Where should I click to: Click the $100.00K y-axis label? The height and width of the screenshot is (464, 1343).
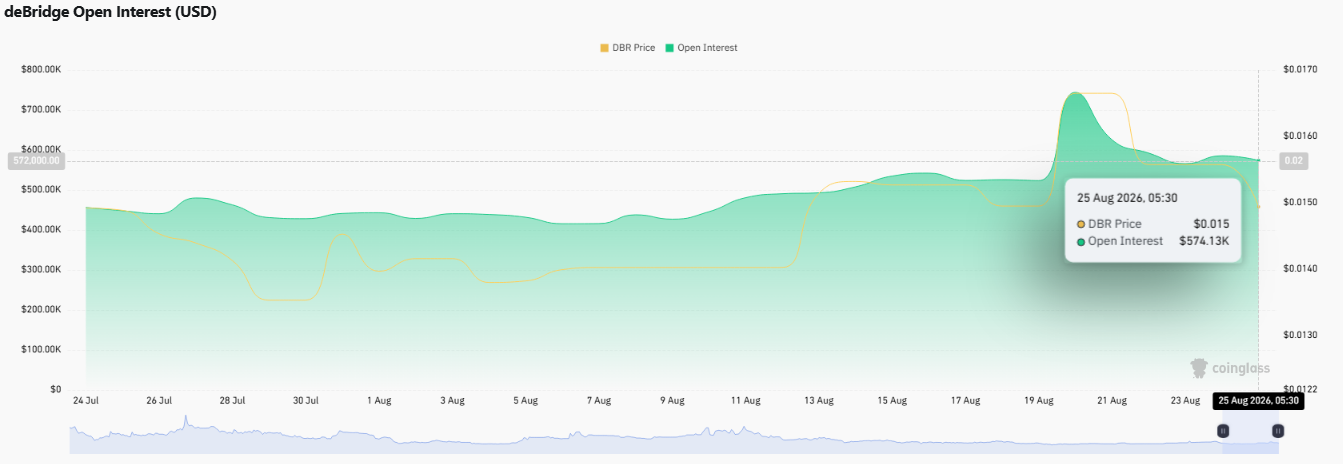41,349
